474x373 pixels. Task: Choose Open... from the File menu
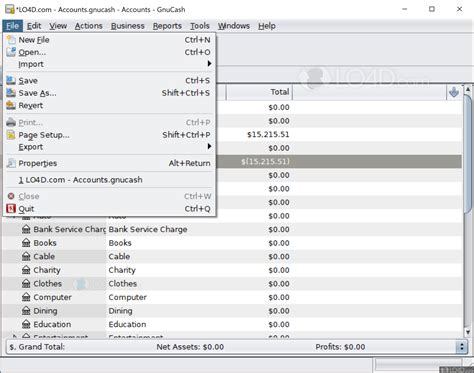pos(109,52)
